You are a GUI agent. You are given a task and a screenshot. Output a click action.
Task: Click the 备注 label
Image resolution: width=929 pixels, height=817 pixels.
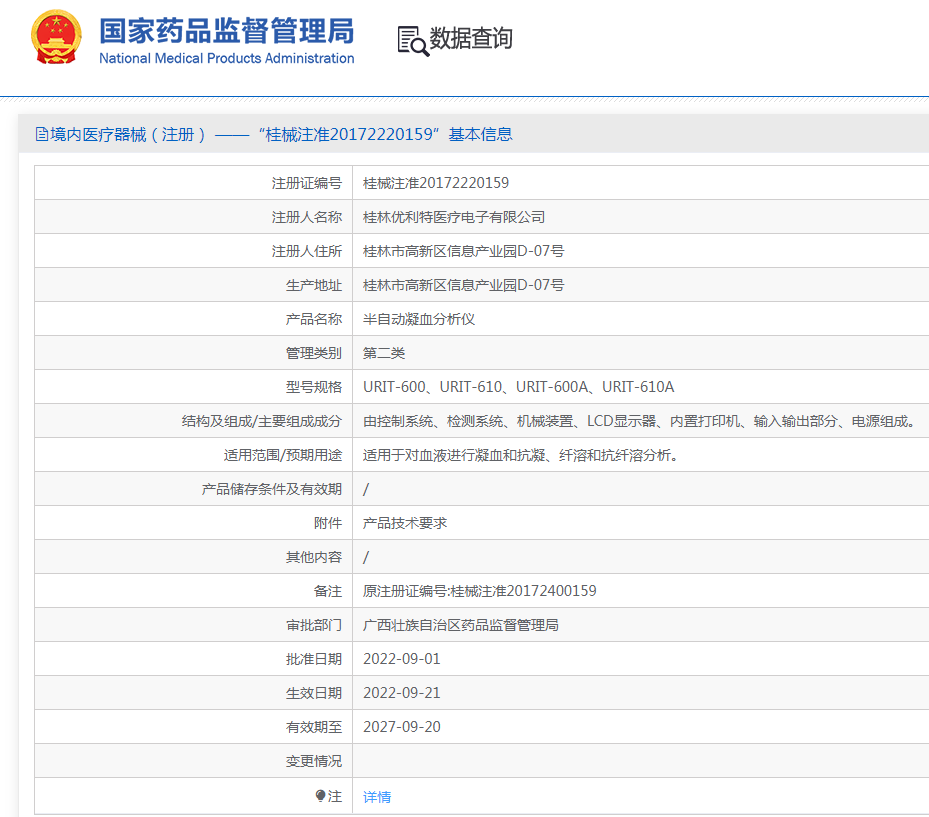[328, 591]
